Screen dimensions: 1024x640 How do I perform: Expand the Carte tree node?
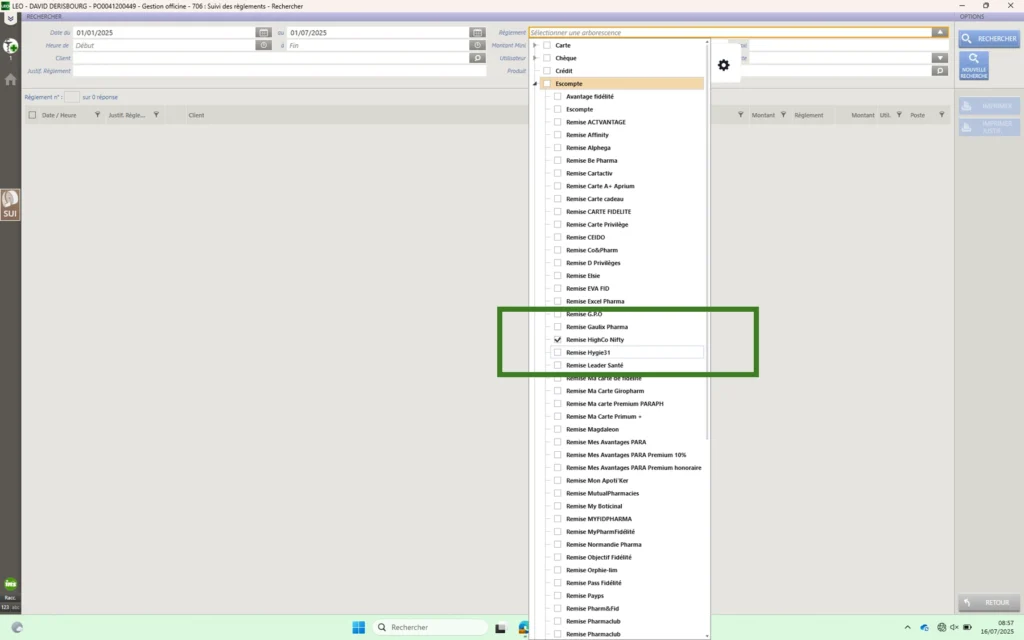pos(536,45)
